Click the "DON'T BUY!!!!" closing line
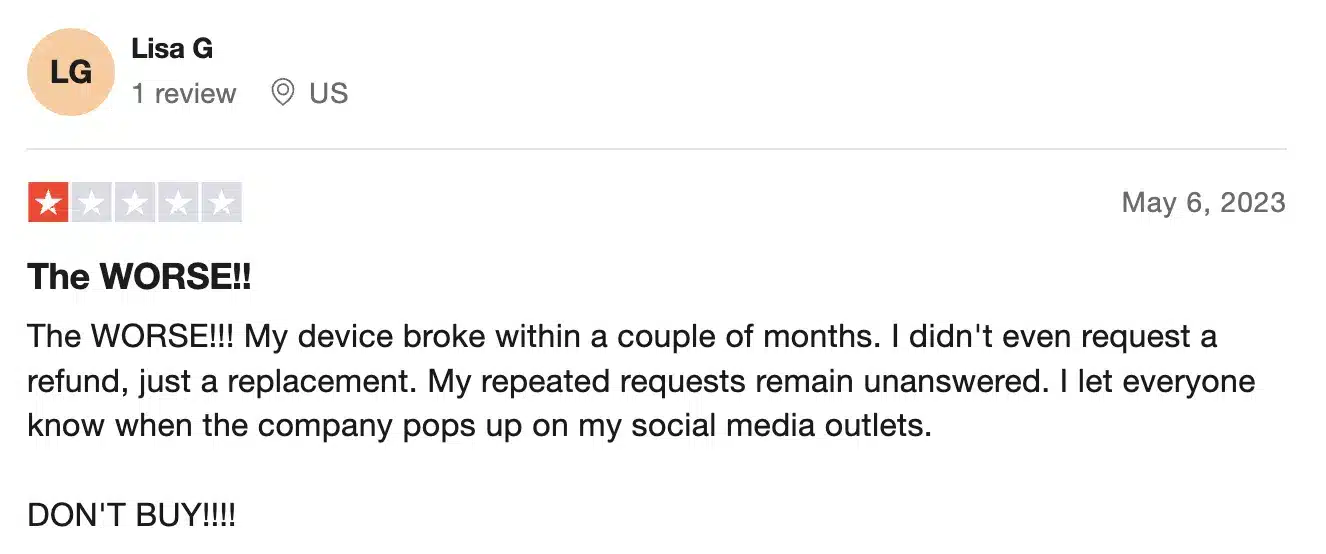This screenshot has width=1326, height=554. point(132,516)
